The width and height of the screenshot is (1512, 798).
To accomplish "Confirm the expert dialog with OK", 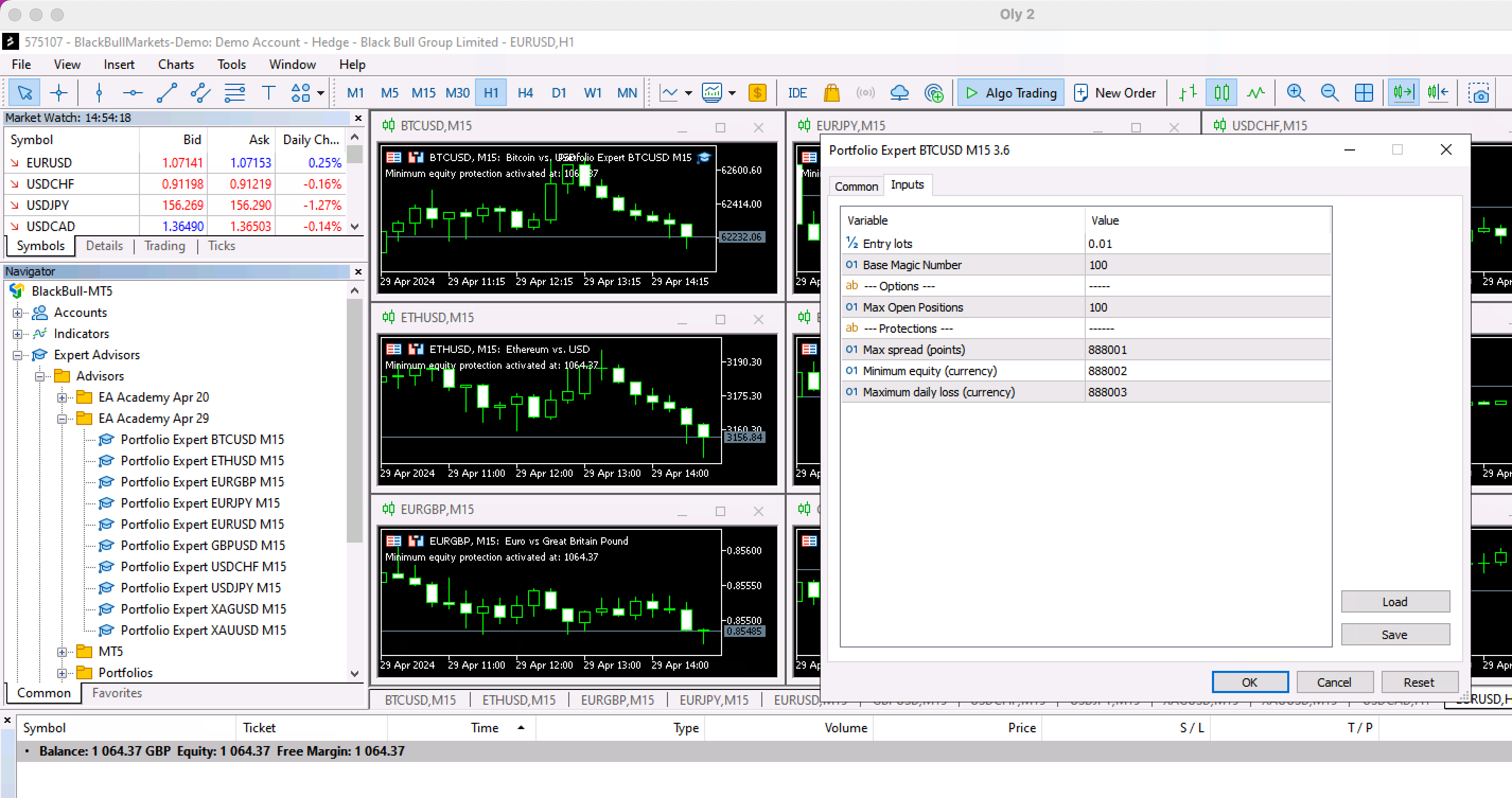I will (x=1250, y=682).
